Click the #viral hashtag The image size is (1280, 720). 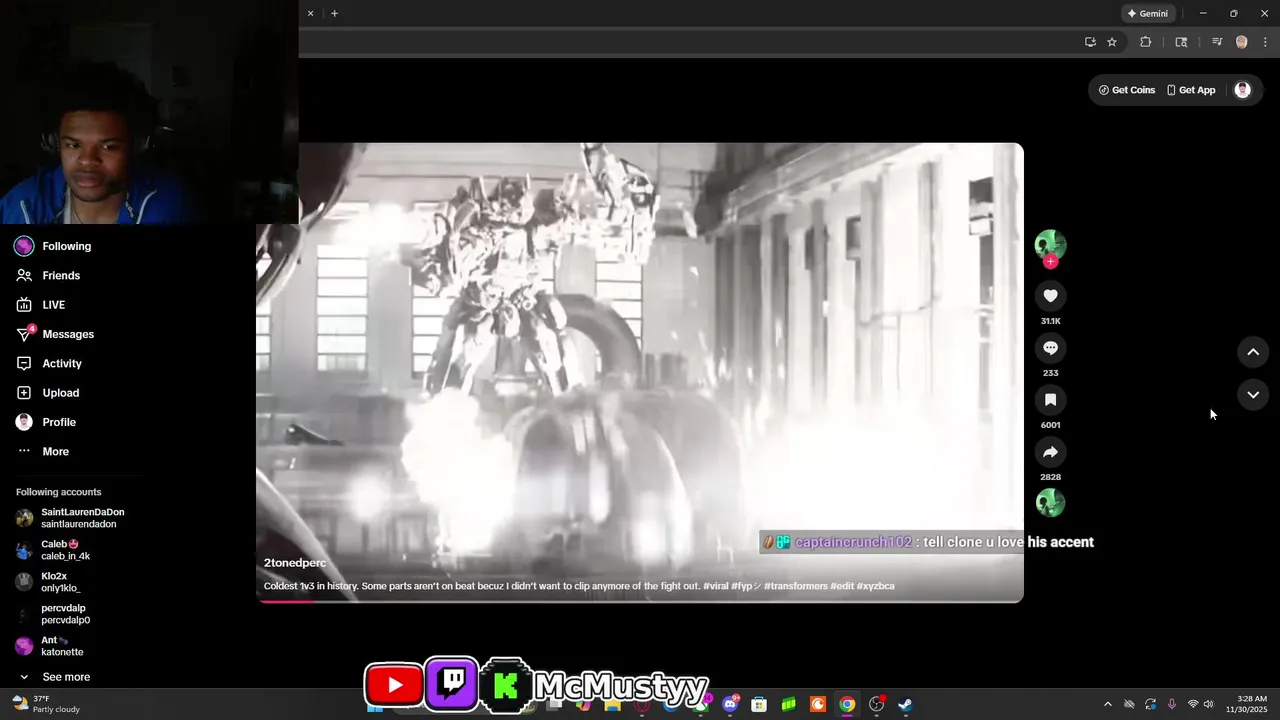(716, 586)
